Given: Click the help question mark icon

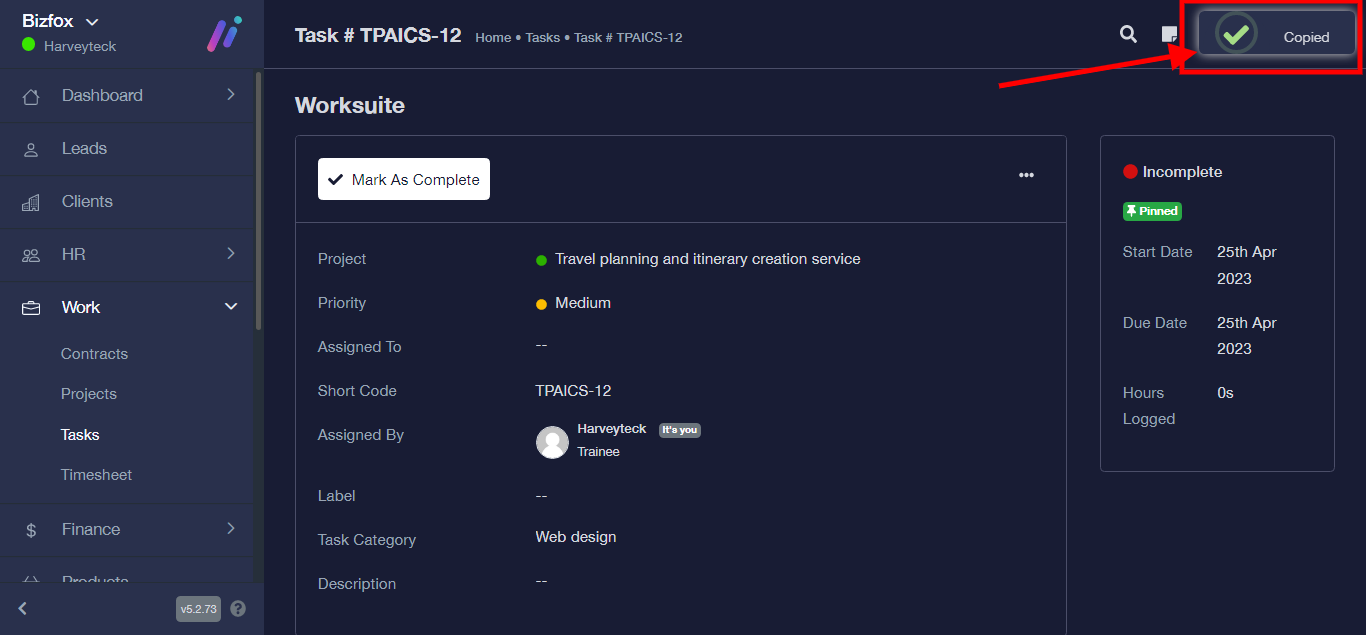Looking at the screenshot, I should [238, 608].
